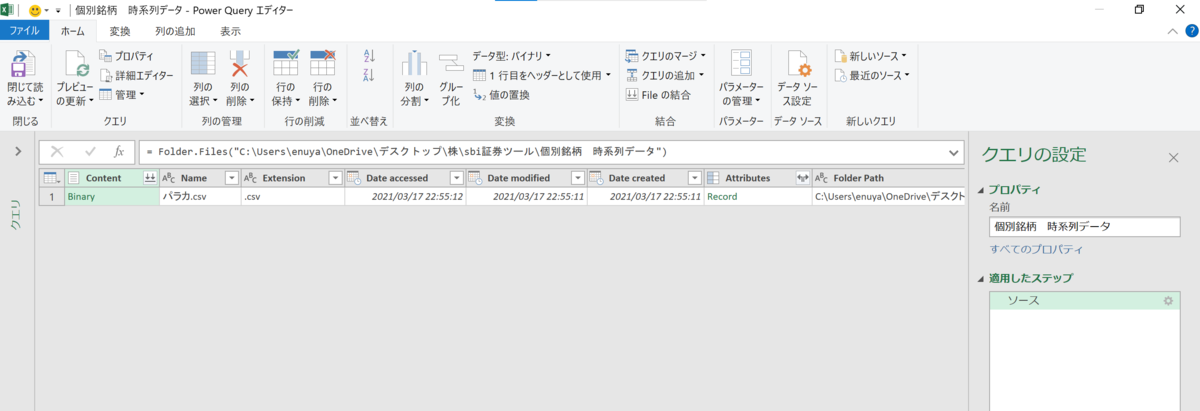Click the formula bar confirm checkmark icon

coord(90,152)
